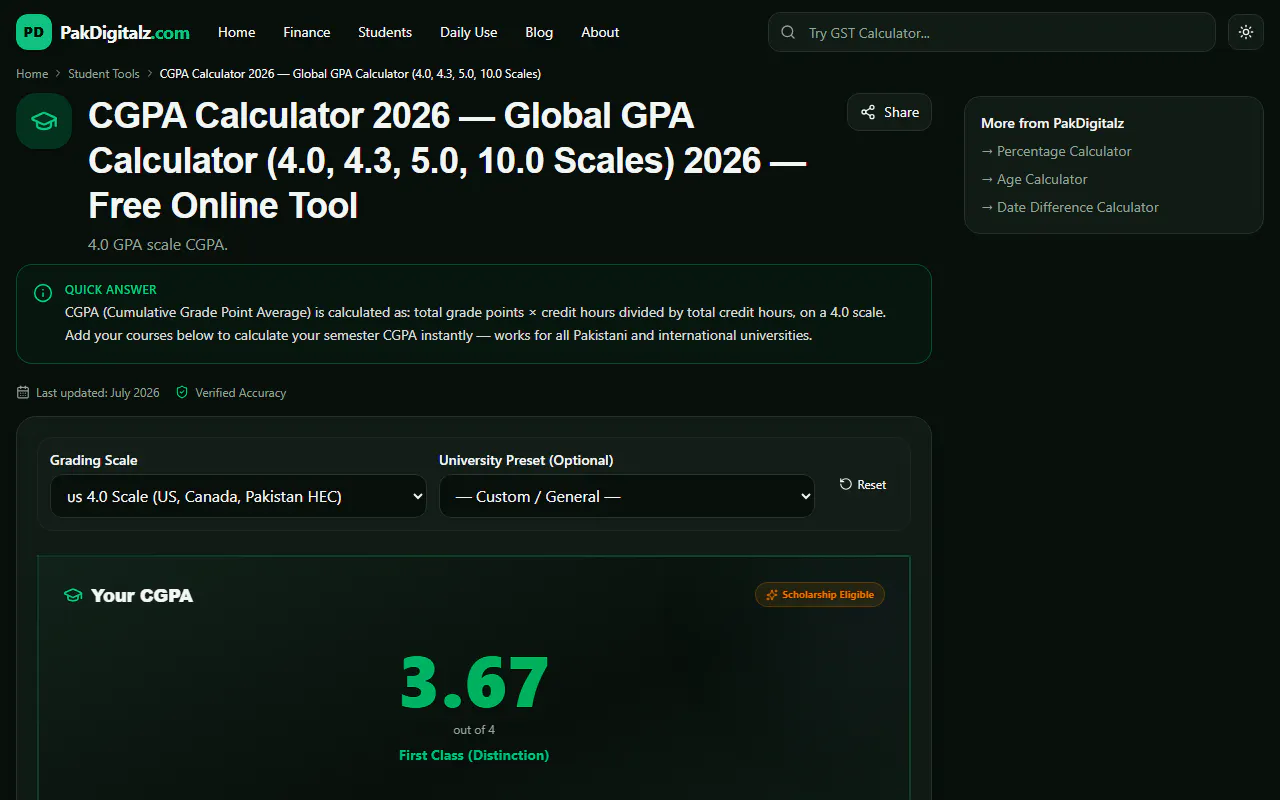The width and height of the screenshot is (1280, 800).
Task: Click the Last updated: July 2026 text
Action: pos(98,393)
